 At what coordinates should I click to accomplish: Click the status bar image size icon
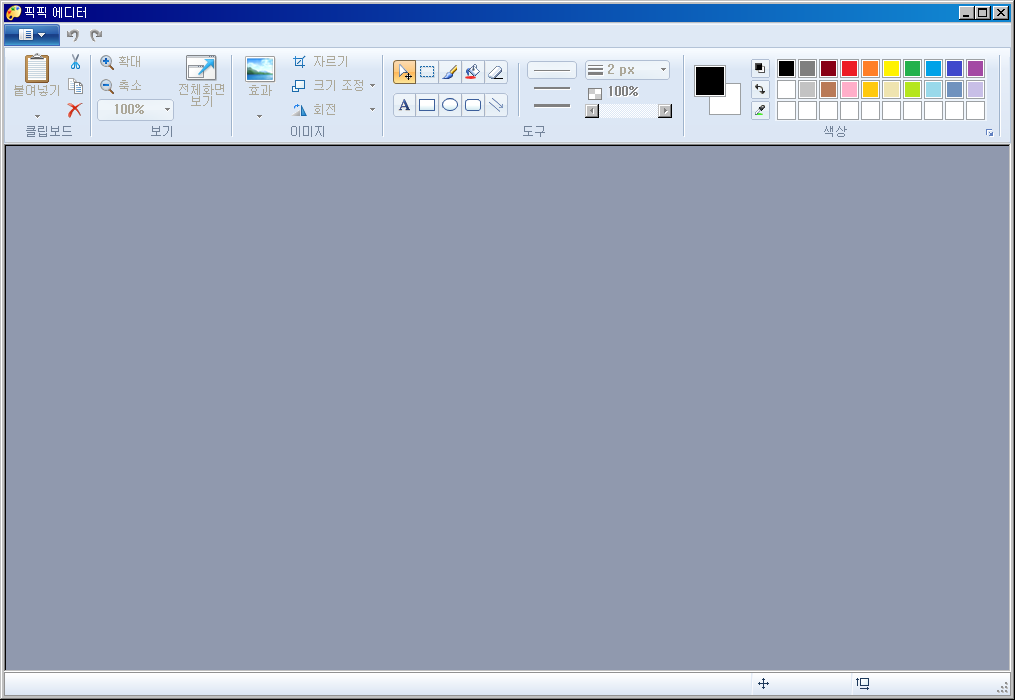pyautogui.click(x=862, y=683)
